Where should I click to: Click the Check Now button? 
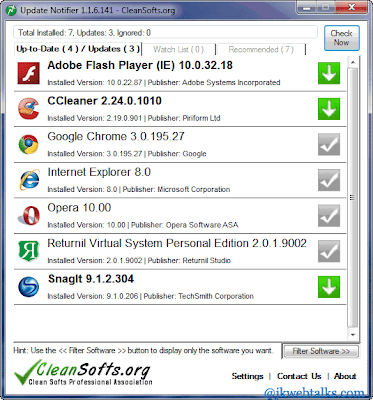pyautogui.click(x=342, y=38)
